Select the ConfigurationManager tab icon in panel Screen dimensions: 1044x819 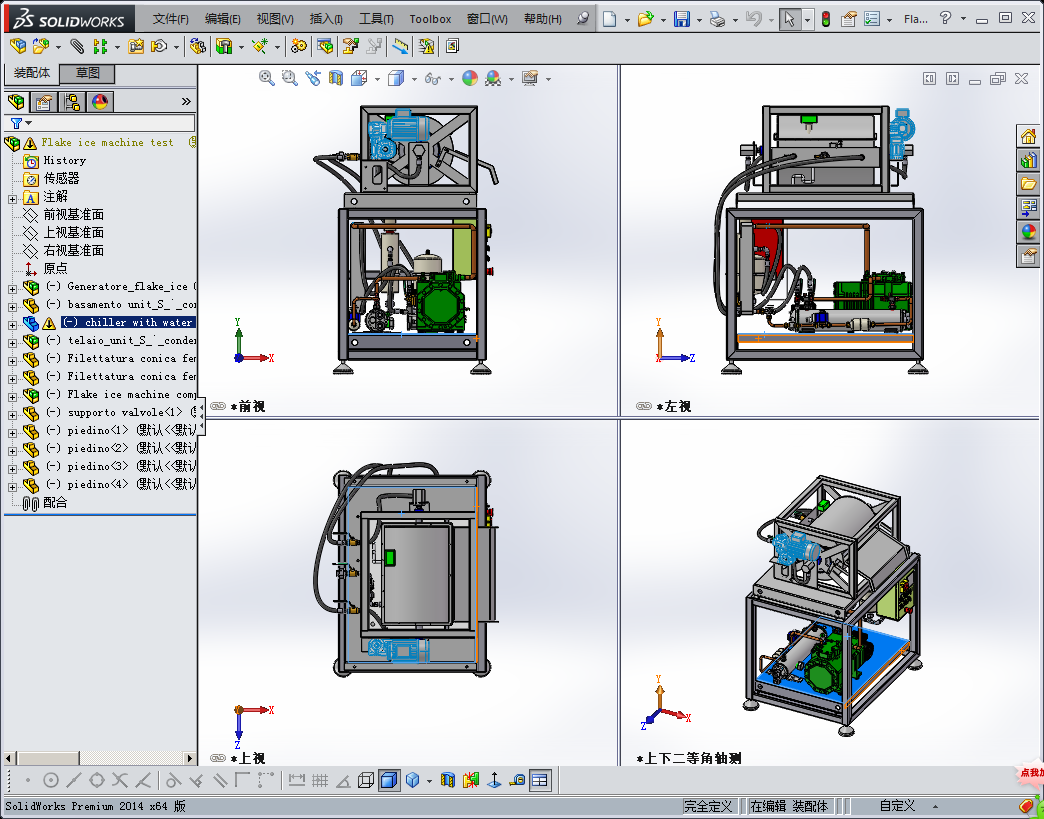coord(72,101)
